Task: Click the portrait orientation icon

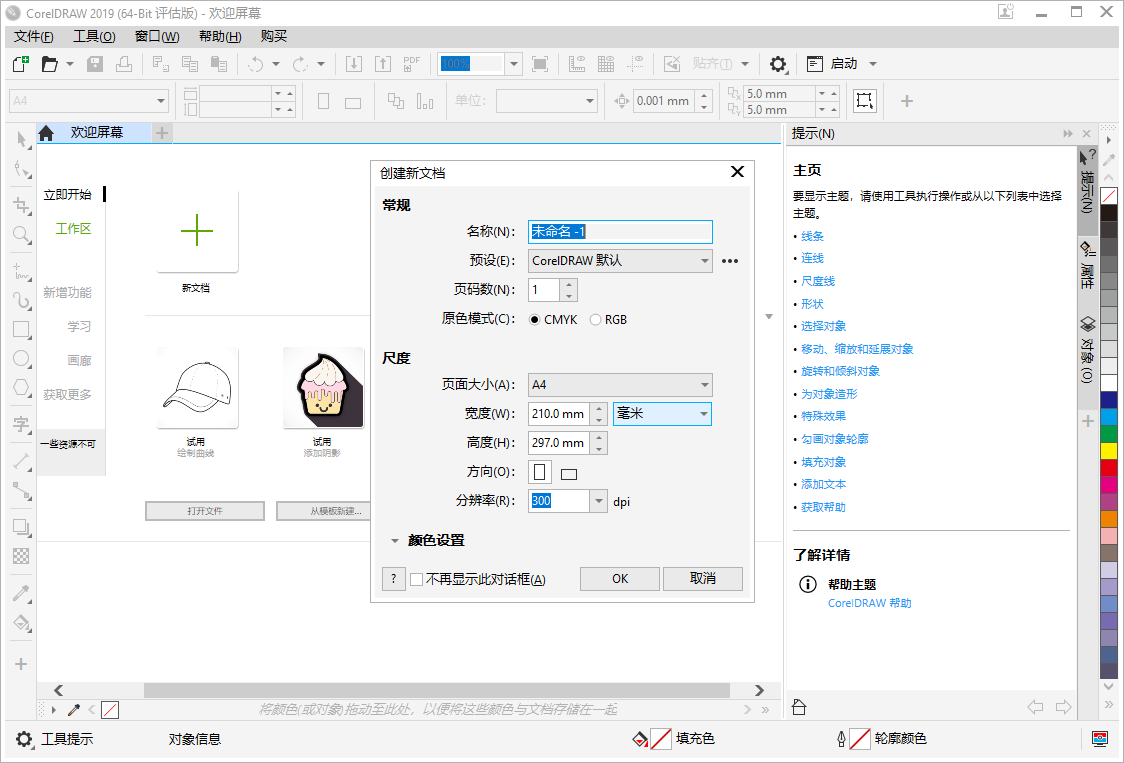Action: click(x=540, y=472)
